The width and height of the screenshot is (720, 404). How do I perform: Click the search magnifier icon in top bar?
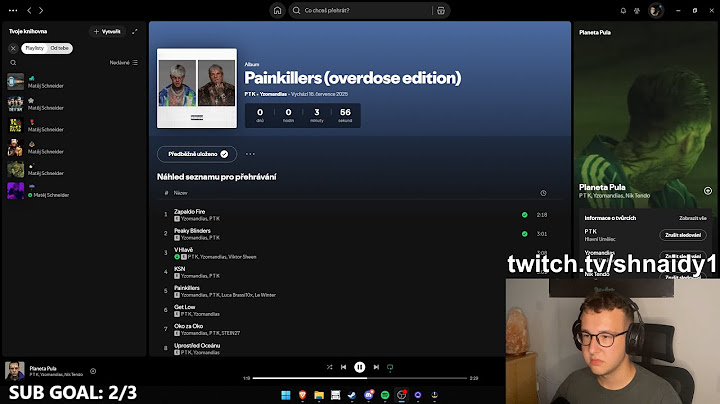pyautogui.click(x=297, y=11)
